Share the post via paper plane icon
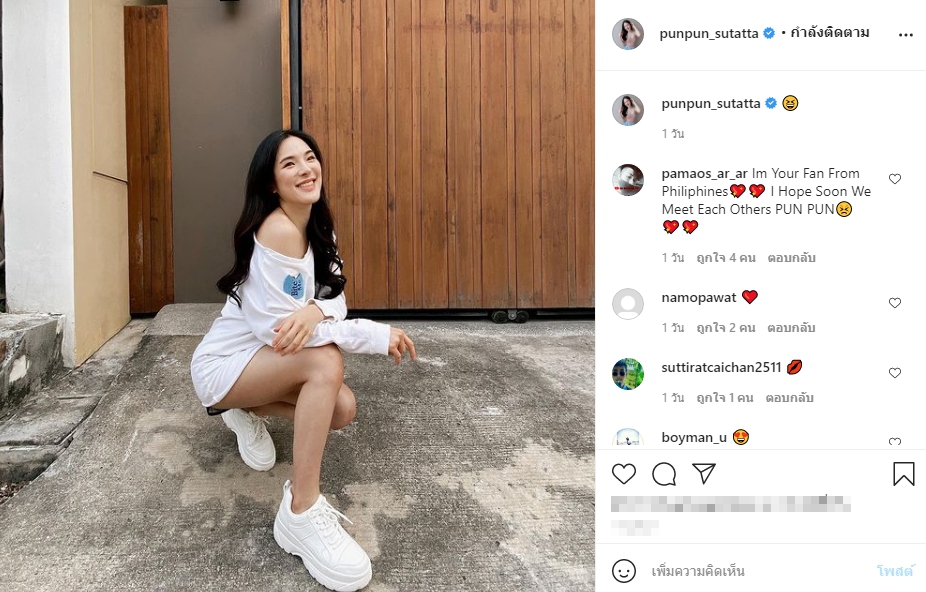The image size is (926, 592). (704, 474)
